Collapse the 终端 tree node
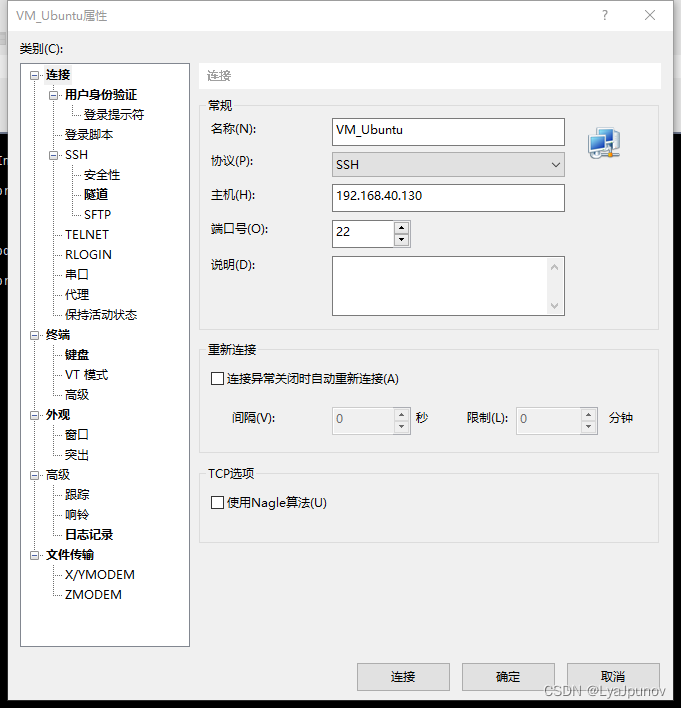This screenshot has height=708, width=681. pos(34,335)
